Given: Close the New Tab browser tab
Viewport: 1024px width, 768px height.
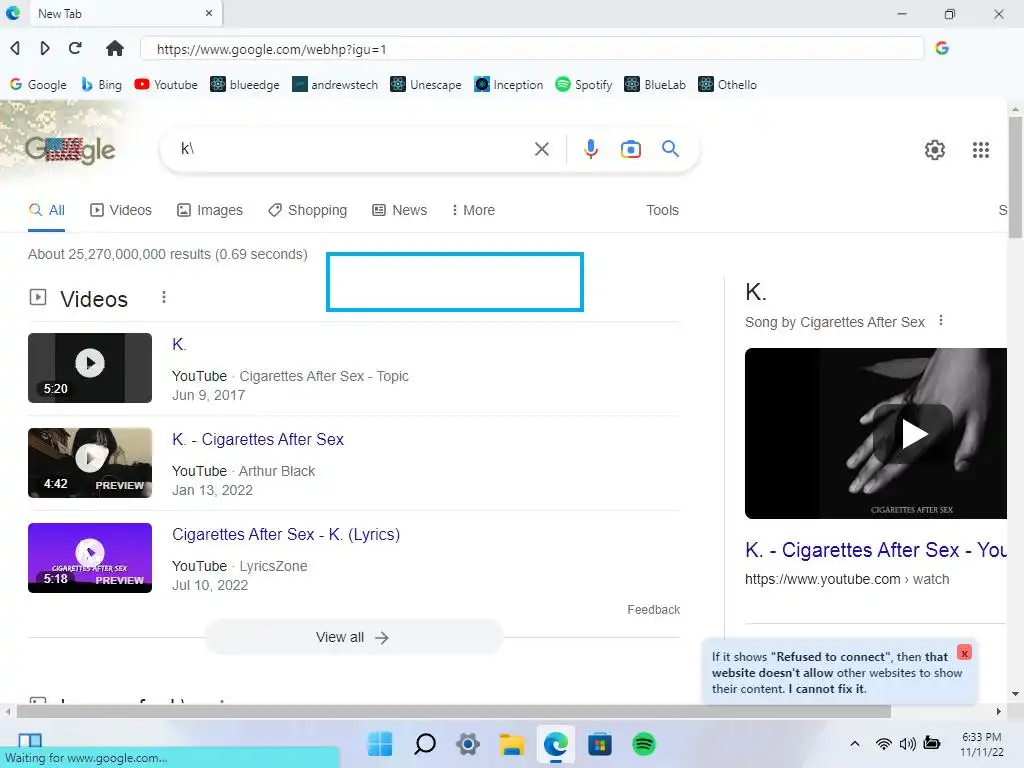Looking at the screenshot, I should (209, 13).
